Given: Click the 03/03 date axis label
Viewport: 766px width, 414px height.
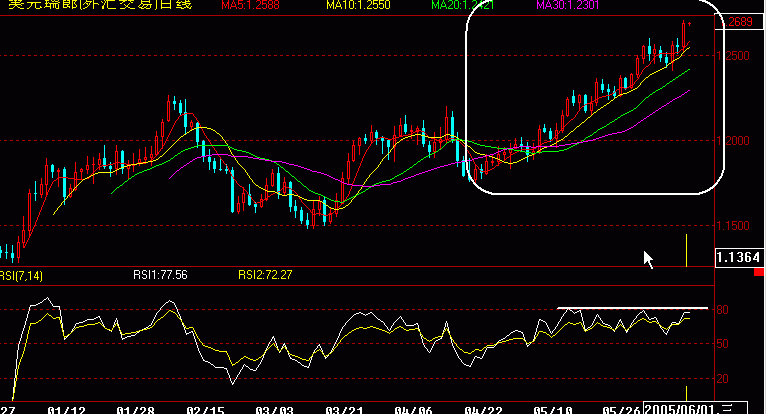Looking at the screenshot, I should (275, 409).
